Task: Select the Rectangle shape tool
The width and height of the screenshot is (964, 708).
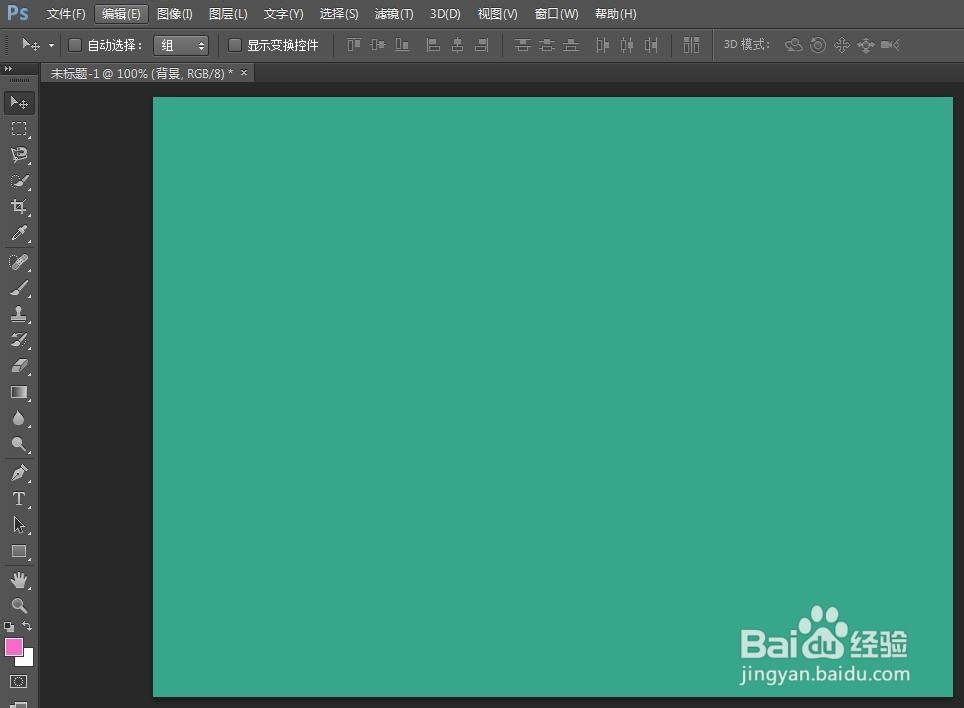Action: coord(19,551)
